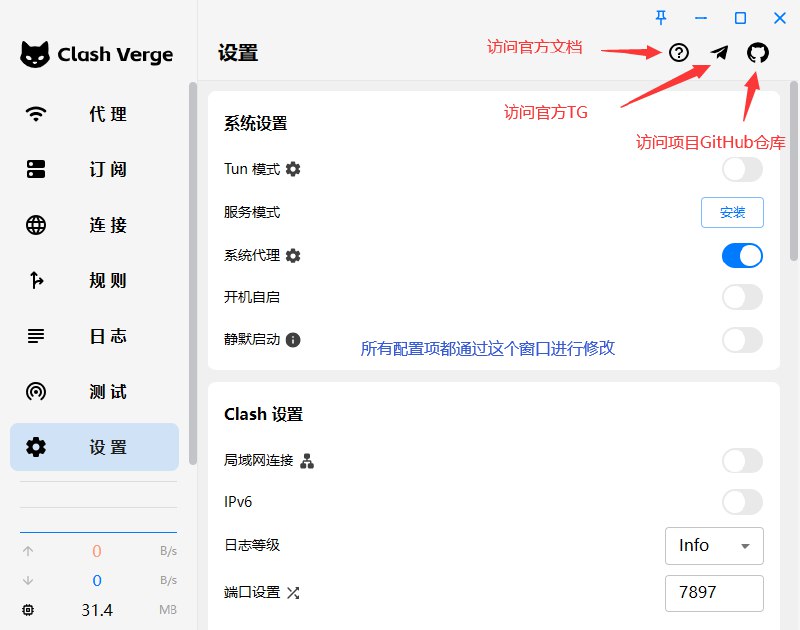Go to the 代理 (Proxies) page
Viewport: 800px width, 630px height.
point(94,114)
